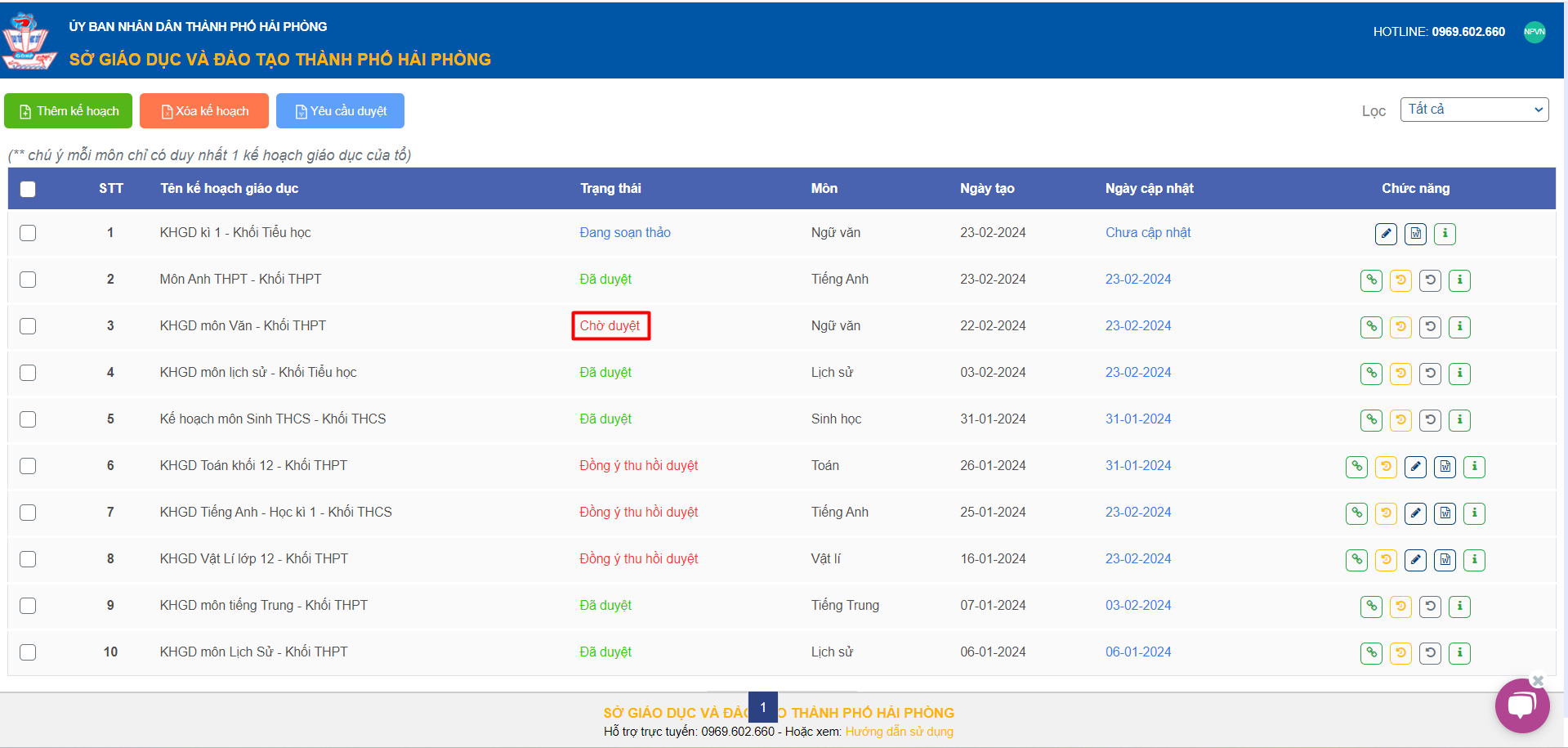Click gray undo icon for Kế hoạch môn Sinh THCS
The width and height of the screenshot is (1568, 748).
[1430, 420]
